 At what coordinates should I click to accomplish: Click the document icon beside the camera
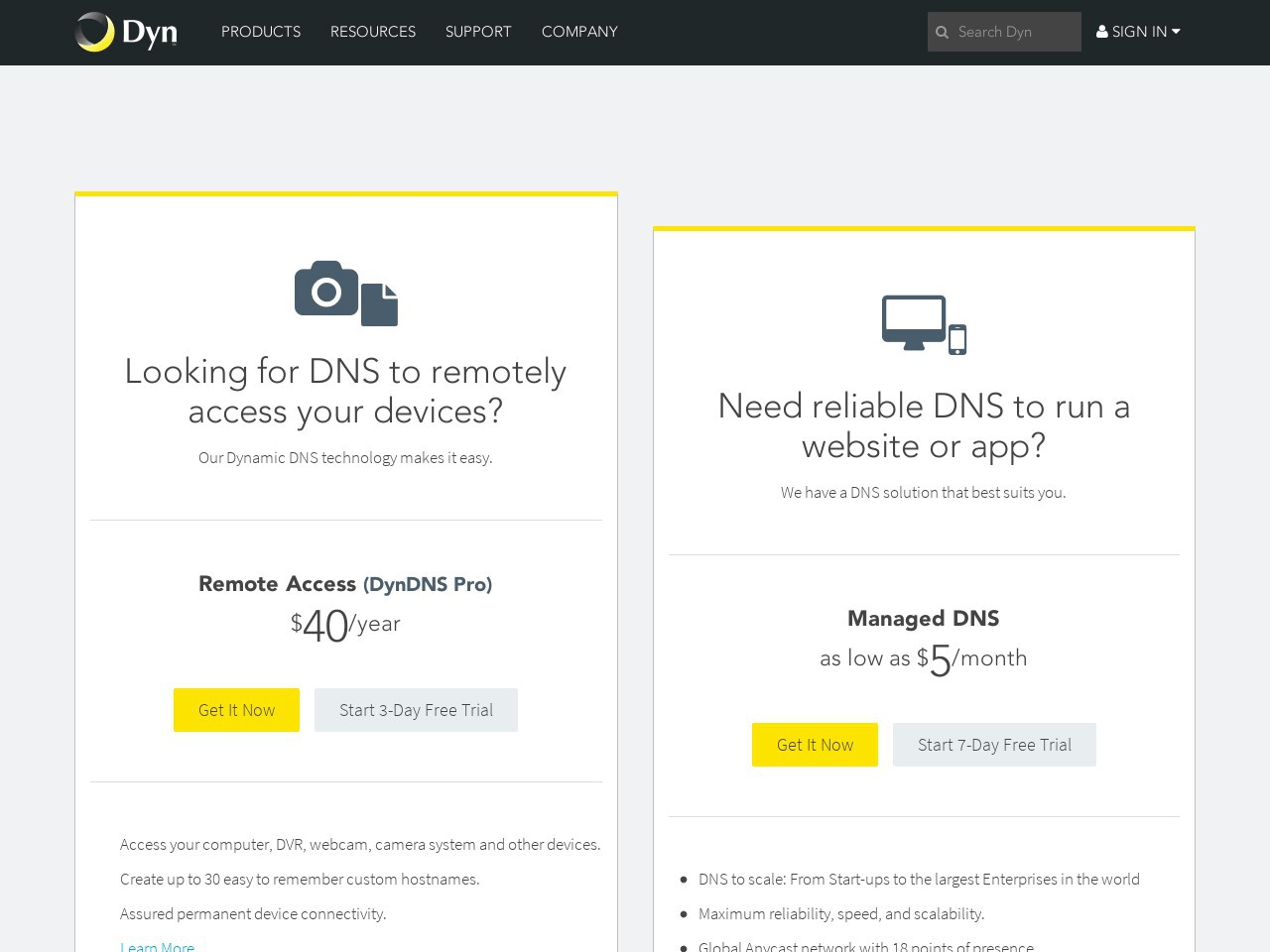coord(379,304)
